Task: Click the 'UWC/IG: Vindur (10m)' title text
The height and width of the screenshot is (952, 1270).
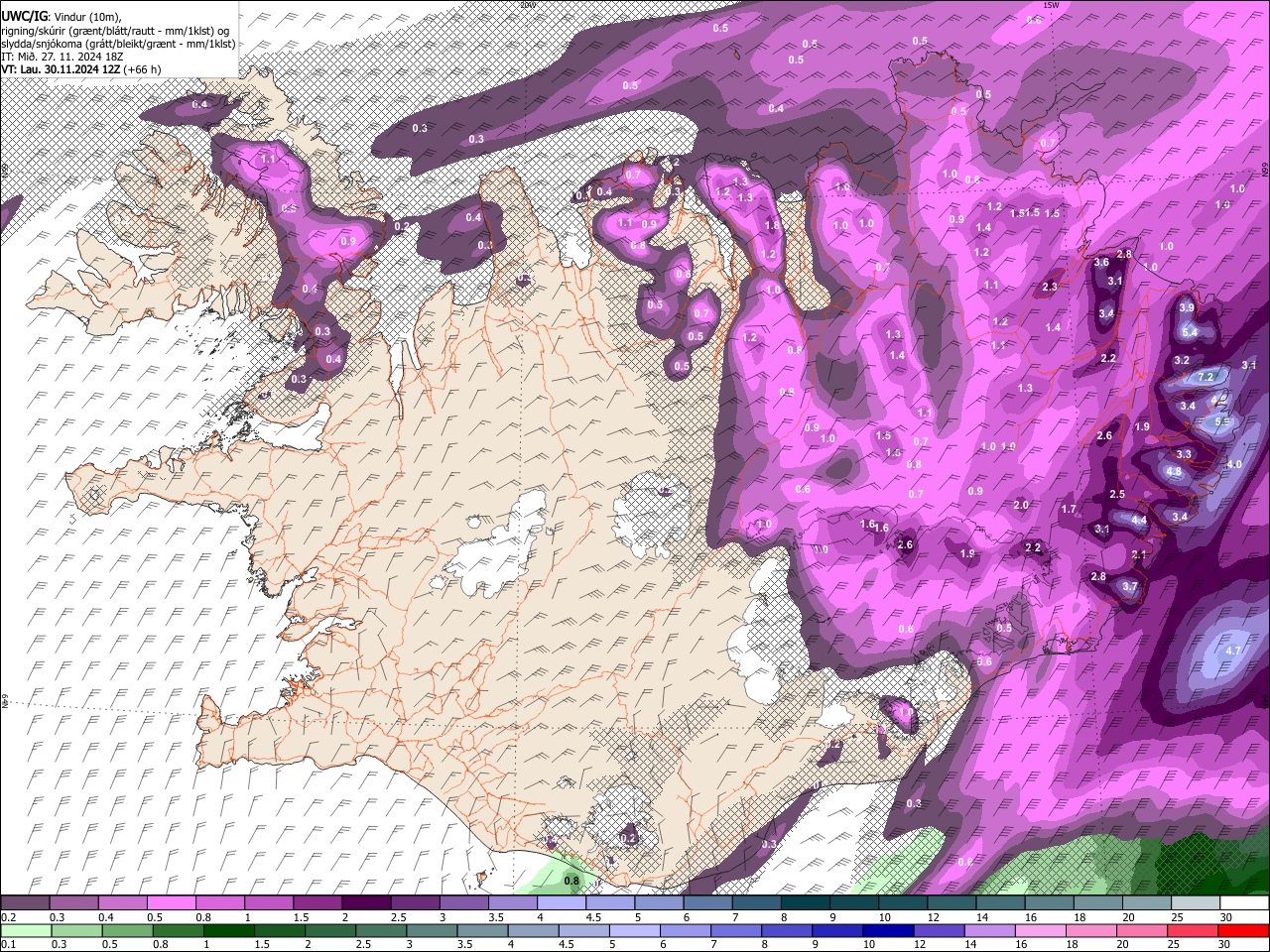Action: click(x=62, y=17)
